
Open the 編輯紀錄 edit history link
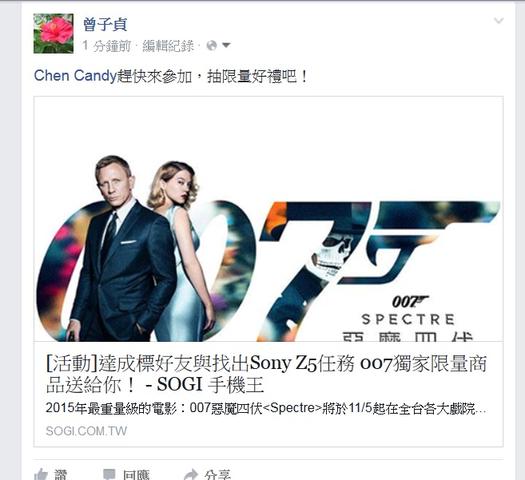tap(168, 46)
